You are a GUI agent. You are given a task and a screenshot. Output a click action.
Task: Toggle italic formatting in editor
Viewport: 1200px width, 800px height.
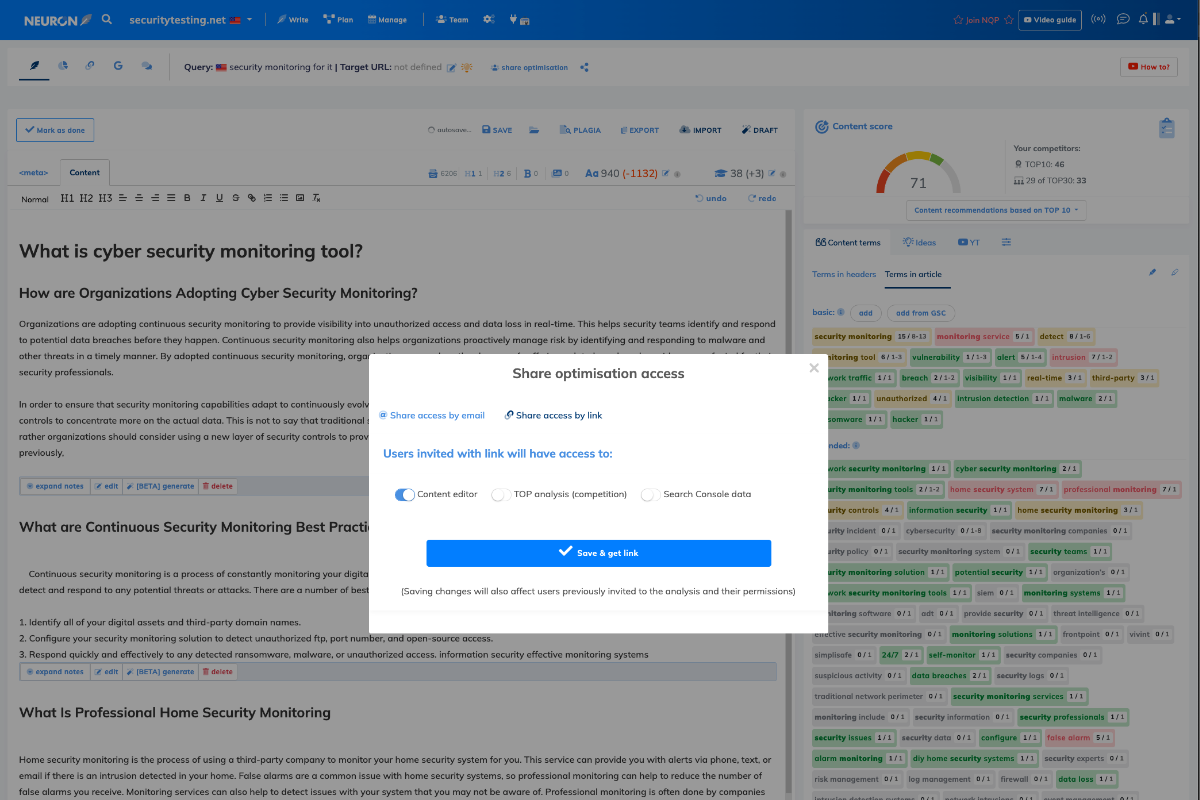click(x=203, y=198)
